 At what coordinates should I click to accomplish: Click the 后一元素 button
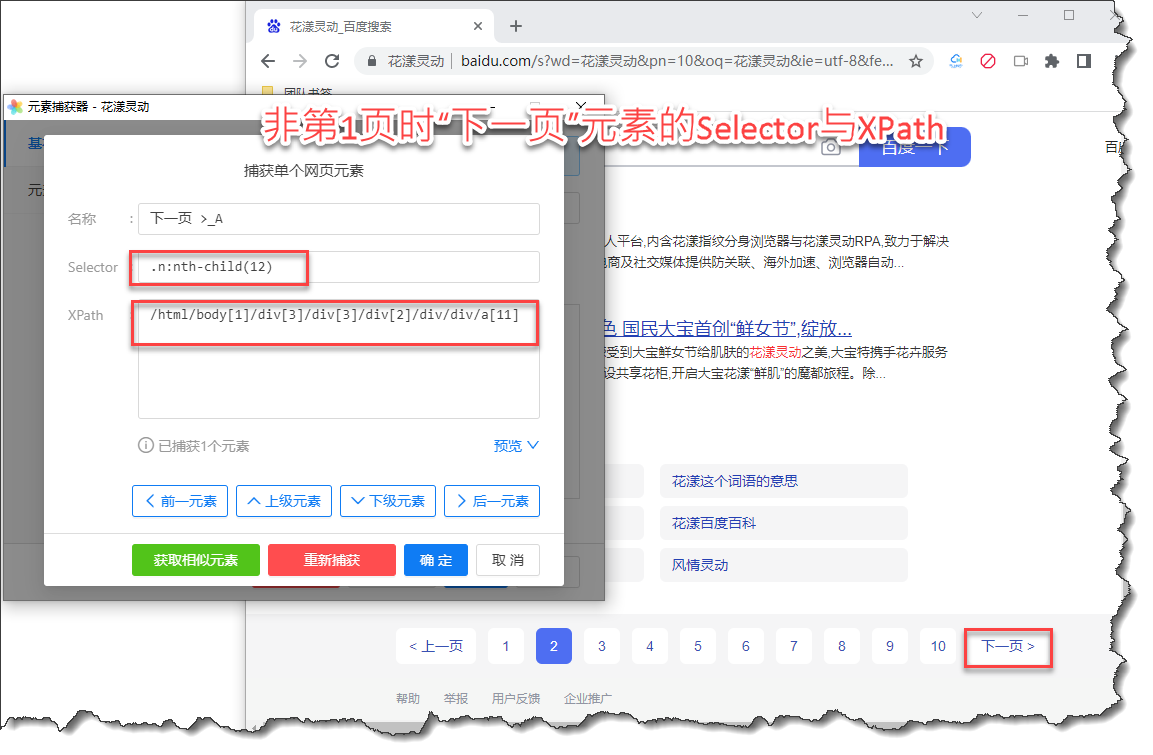point(493,501)
